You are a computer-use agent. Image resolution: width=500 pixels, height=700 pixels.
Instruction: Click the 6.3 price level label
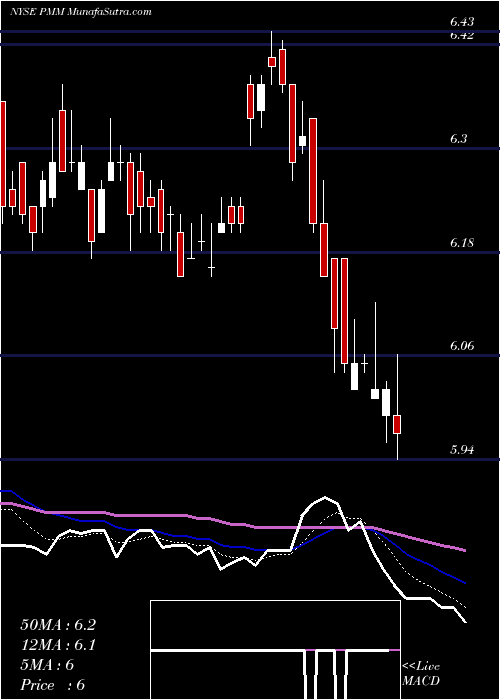point(458,139)
